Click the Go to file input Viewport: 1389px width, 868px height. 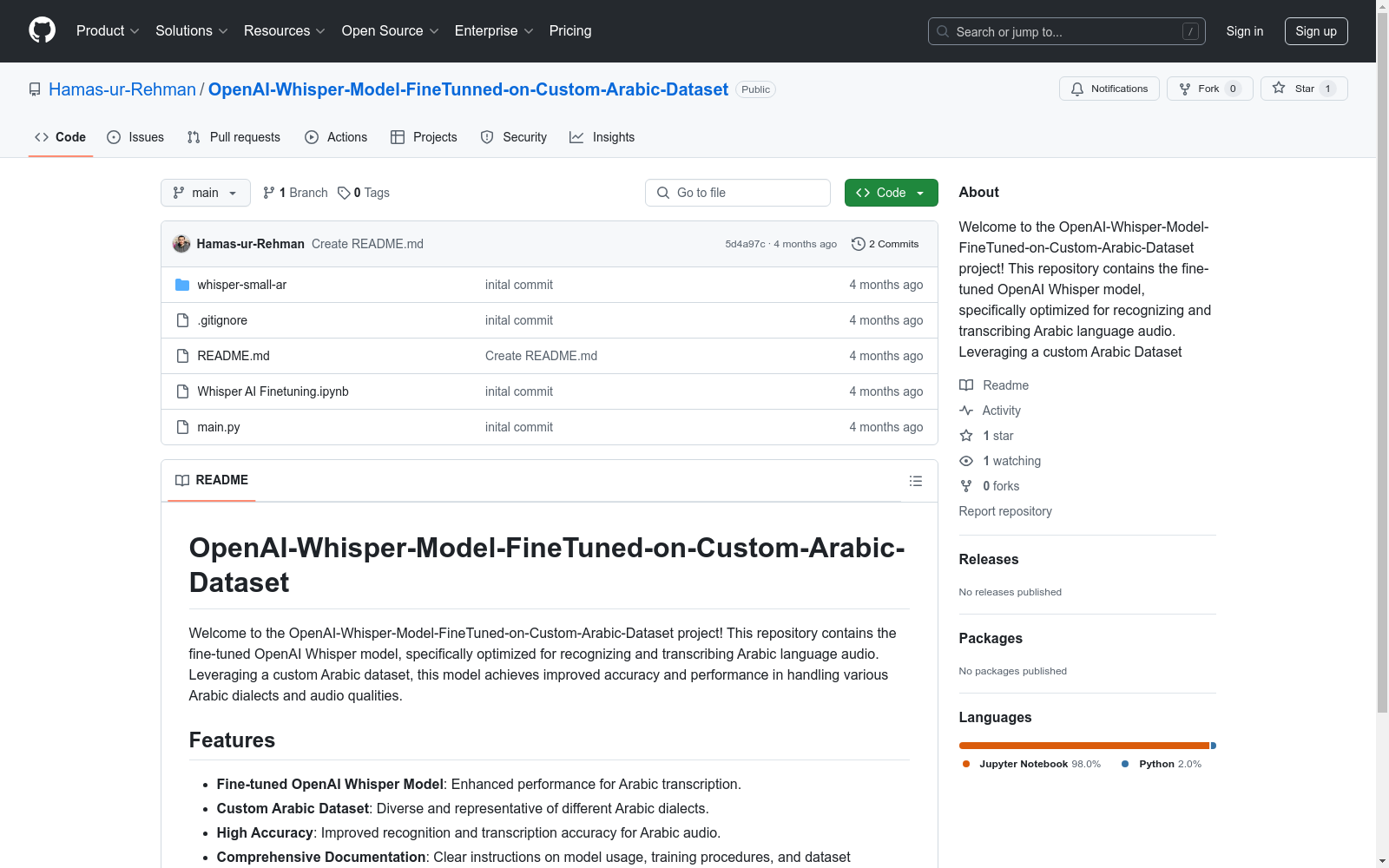point(738,193)
